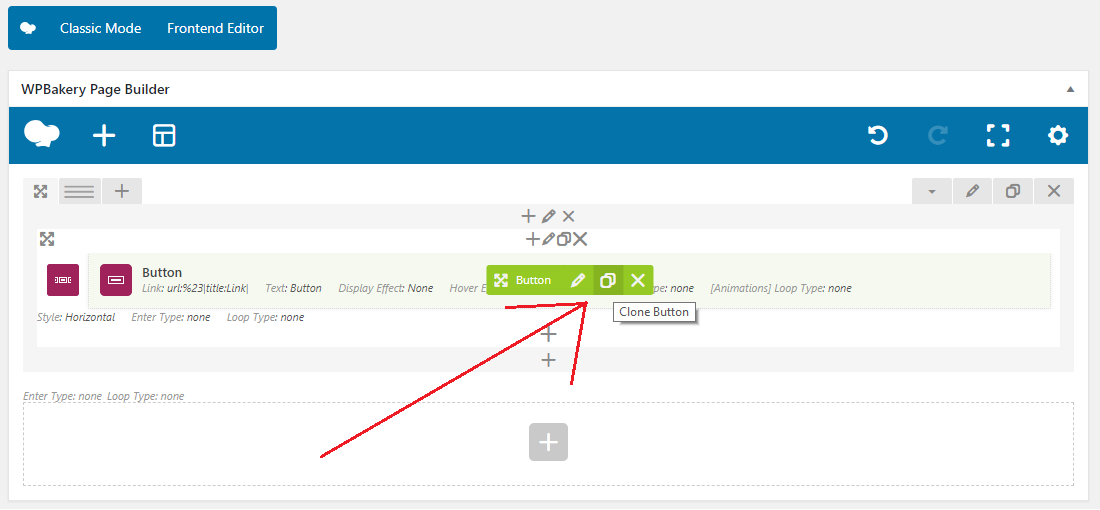Delete the row with the X icon
Viewport: 1100px width, 510px height.
coord(1054,191)
